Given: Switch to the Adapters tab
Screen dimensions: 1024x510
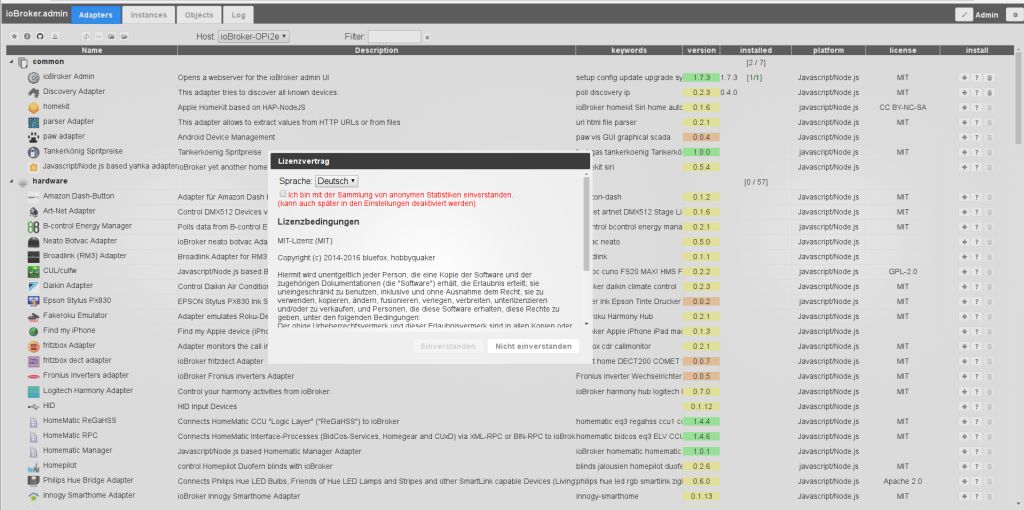Looking at the screenshot, I should [x=95, y=14].
